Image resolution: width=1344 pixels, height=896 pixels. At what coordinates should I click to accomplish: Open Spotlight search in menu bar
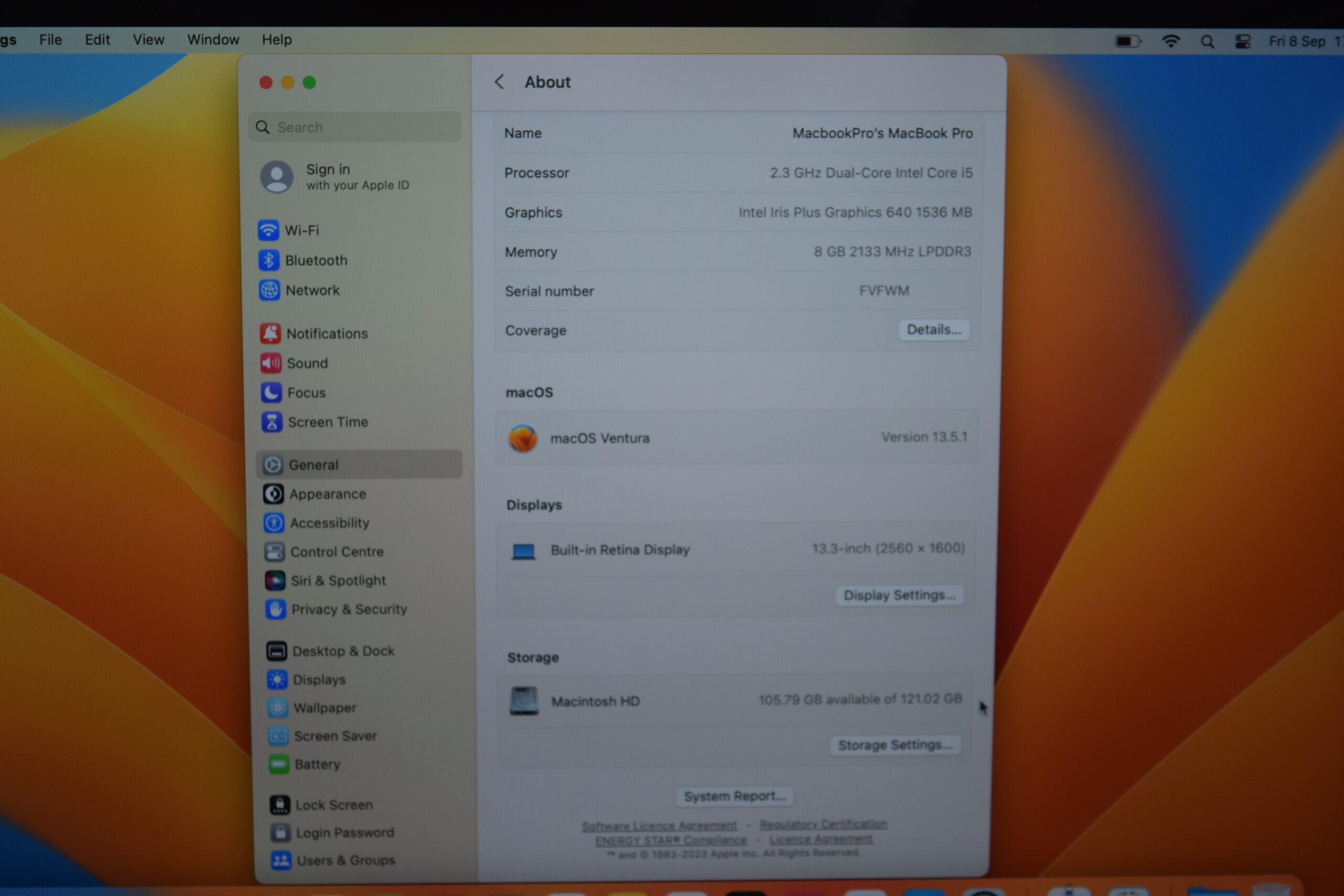(1207, 41)
